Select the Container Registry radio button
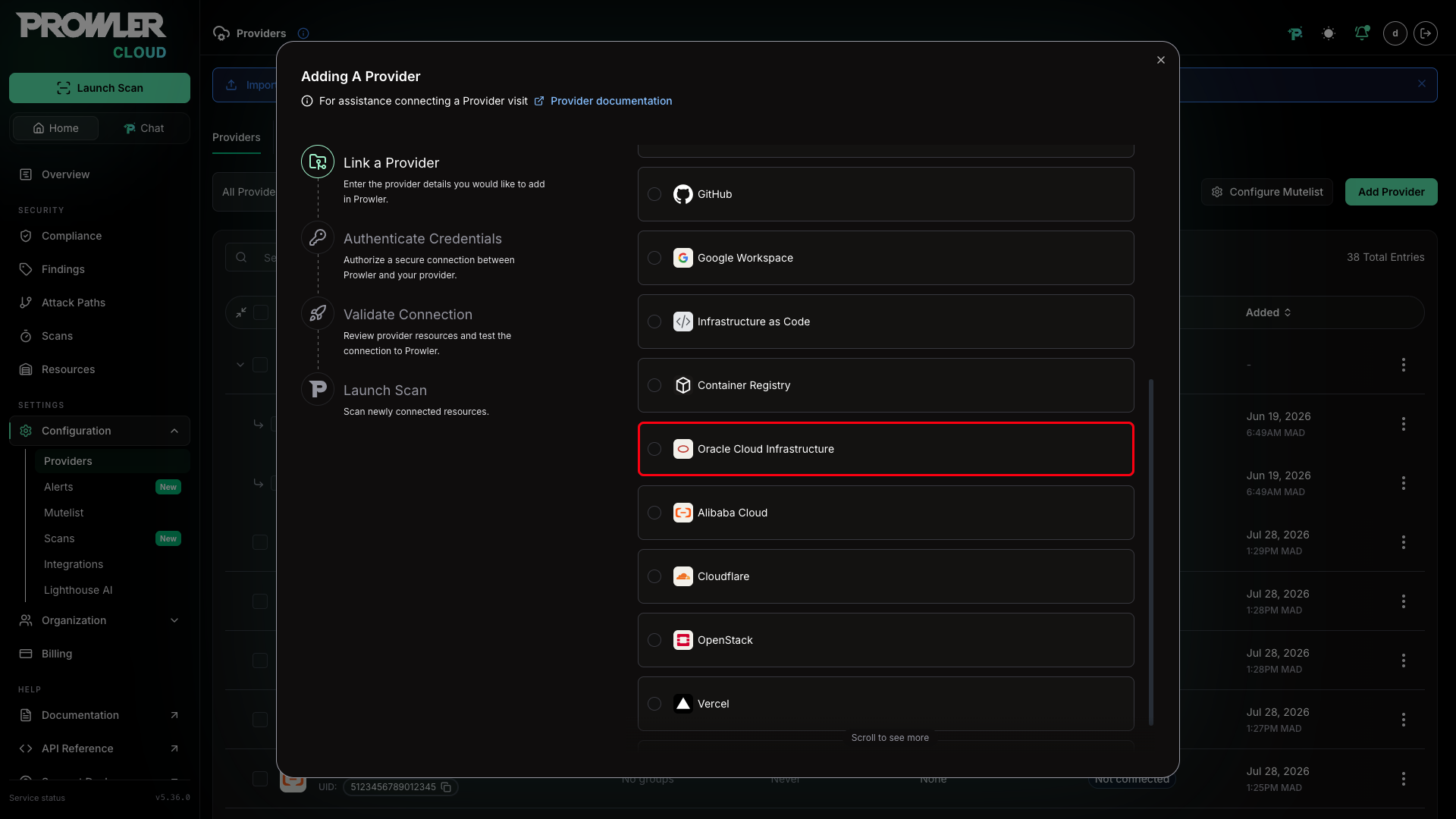1456x819 pixels. [654, 385]
